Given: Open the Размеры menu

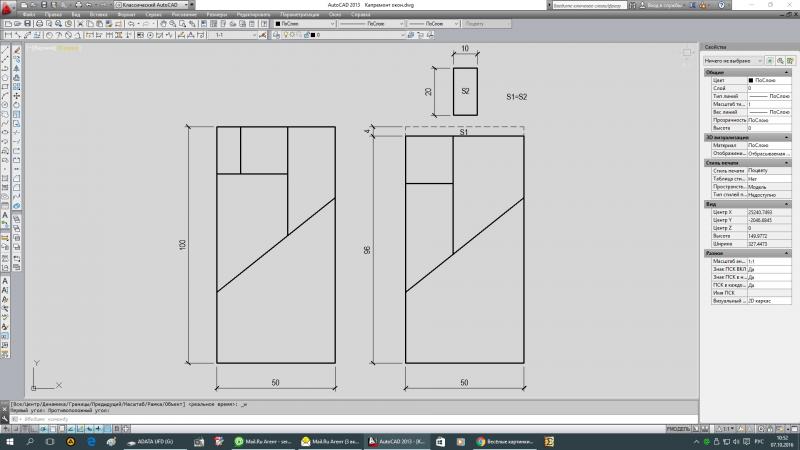Looking at the screenshot, I should (x=217, y=14).
